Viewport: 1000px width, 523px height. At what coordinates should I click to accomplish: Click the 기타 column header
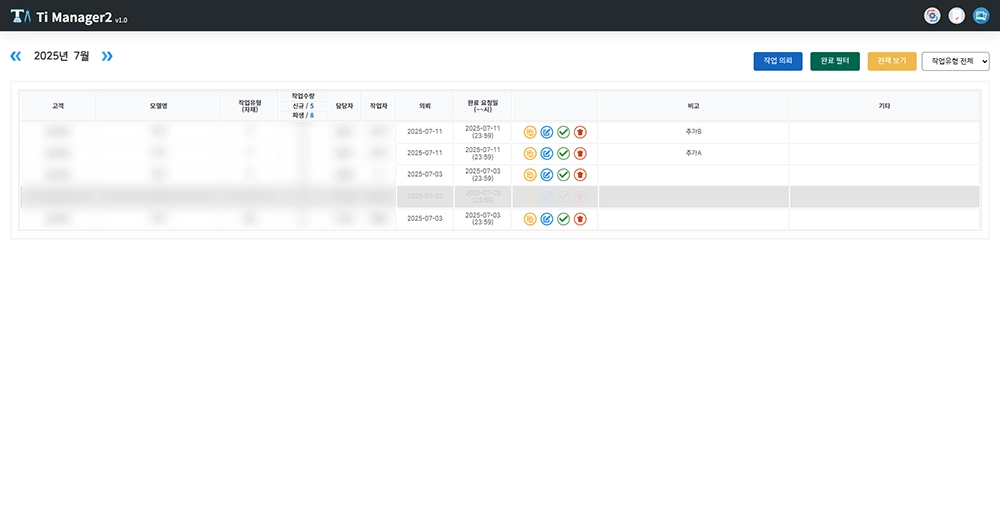885,106
